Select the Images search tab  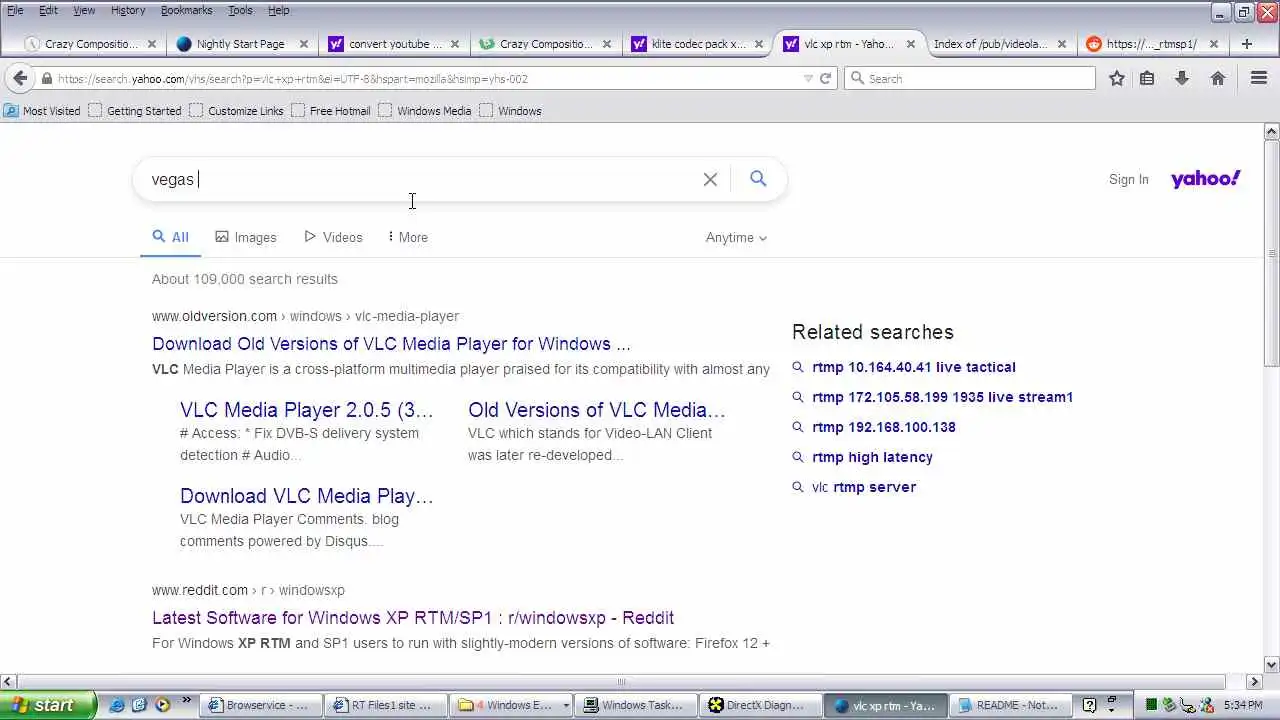246,238
